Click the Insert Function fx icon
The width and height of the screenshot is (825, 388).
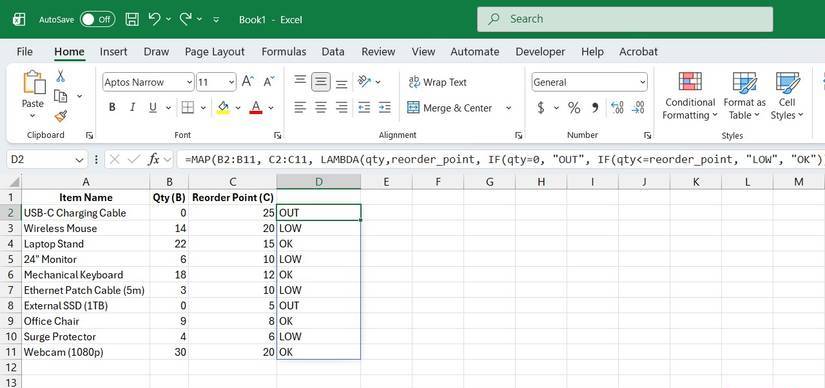coord(154,159)
